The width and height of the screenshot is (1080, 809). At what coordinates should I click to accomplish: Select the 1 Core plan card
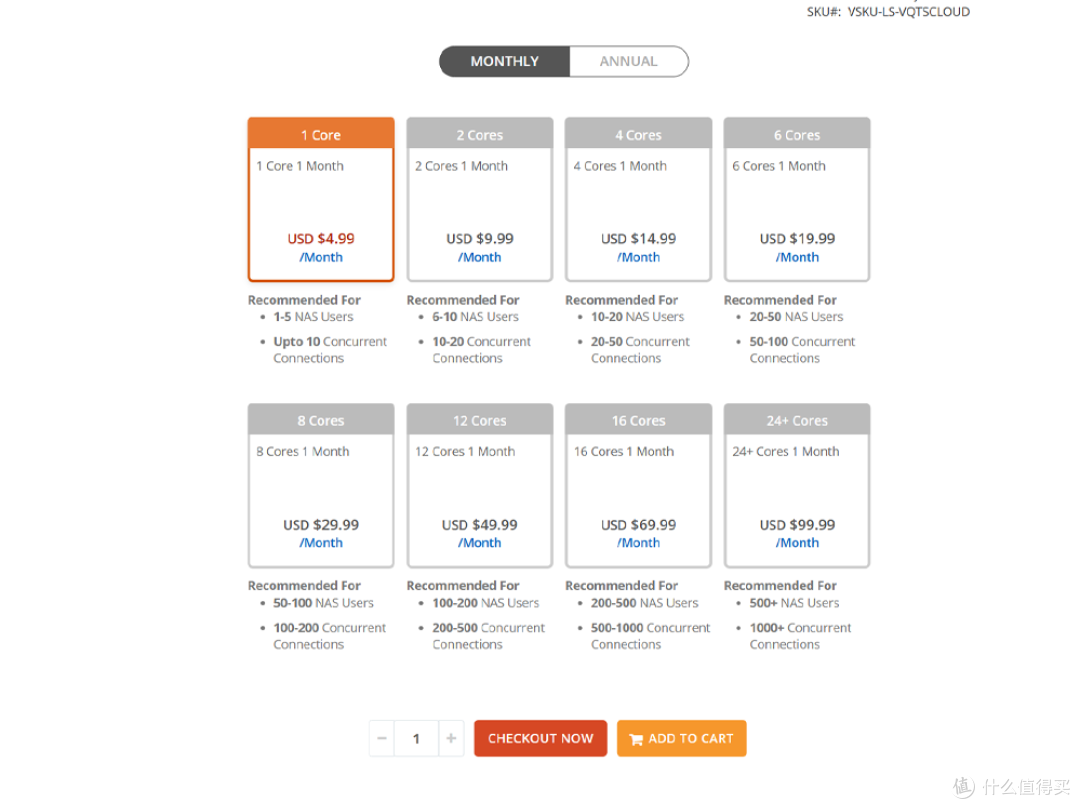point(321,200)
